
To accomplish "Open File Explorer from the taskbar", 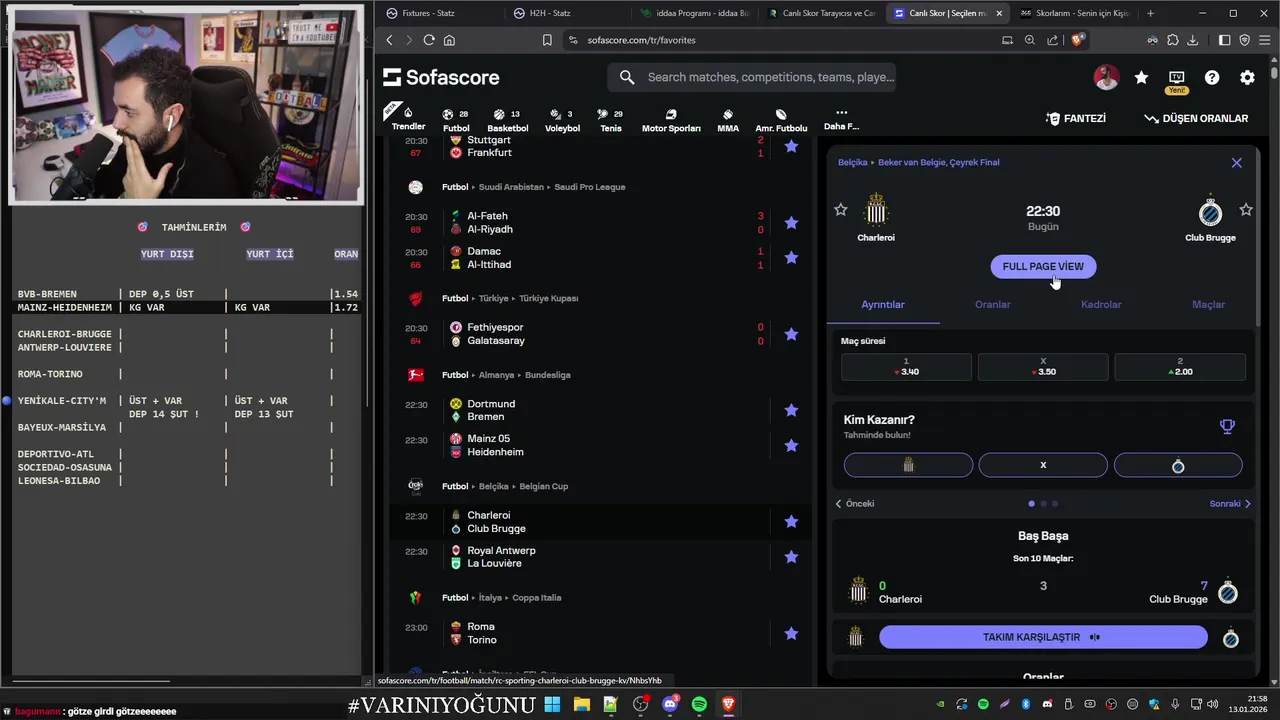I will point(581,704).
